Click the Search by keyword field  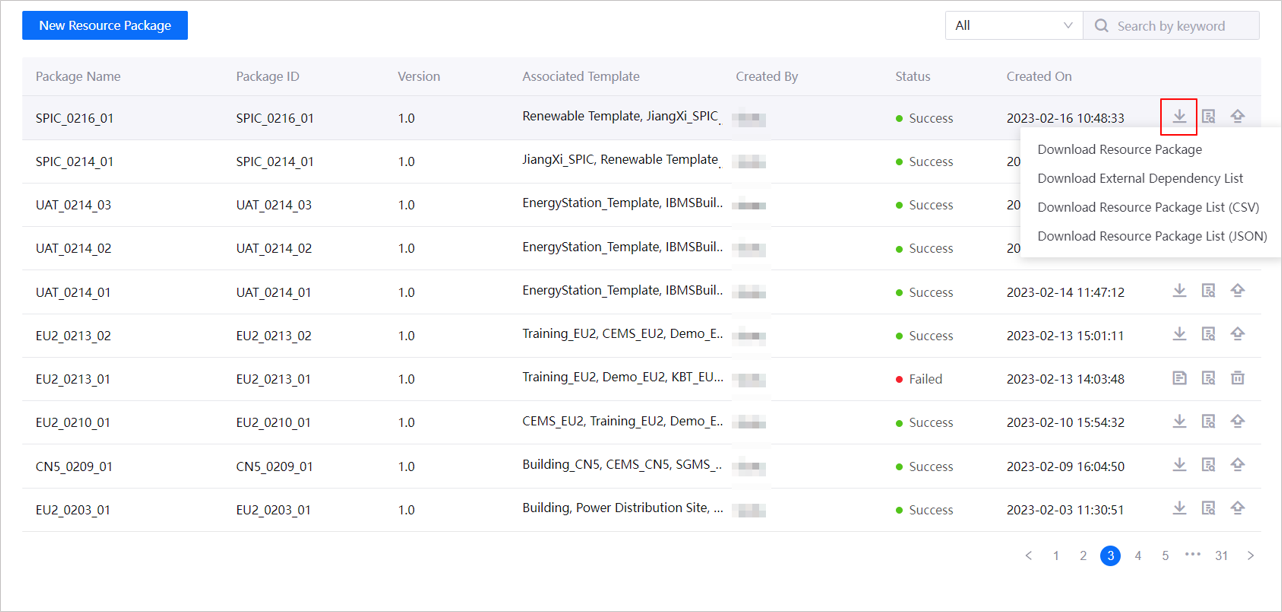pos(1171,26)
